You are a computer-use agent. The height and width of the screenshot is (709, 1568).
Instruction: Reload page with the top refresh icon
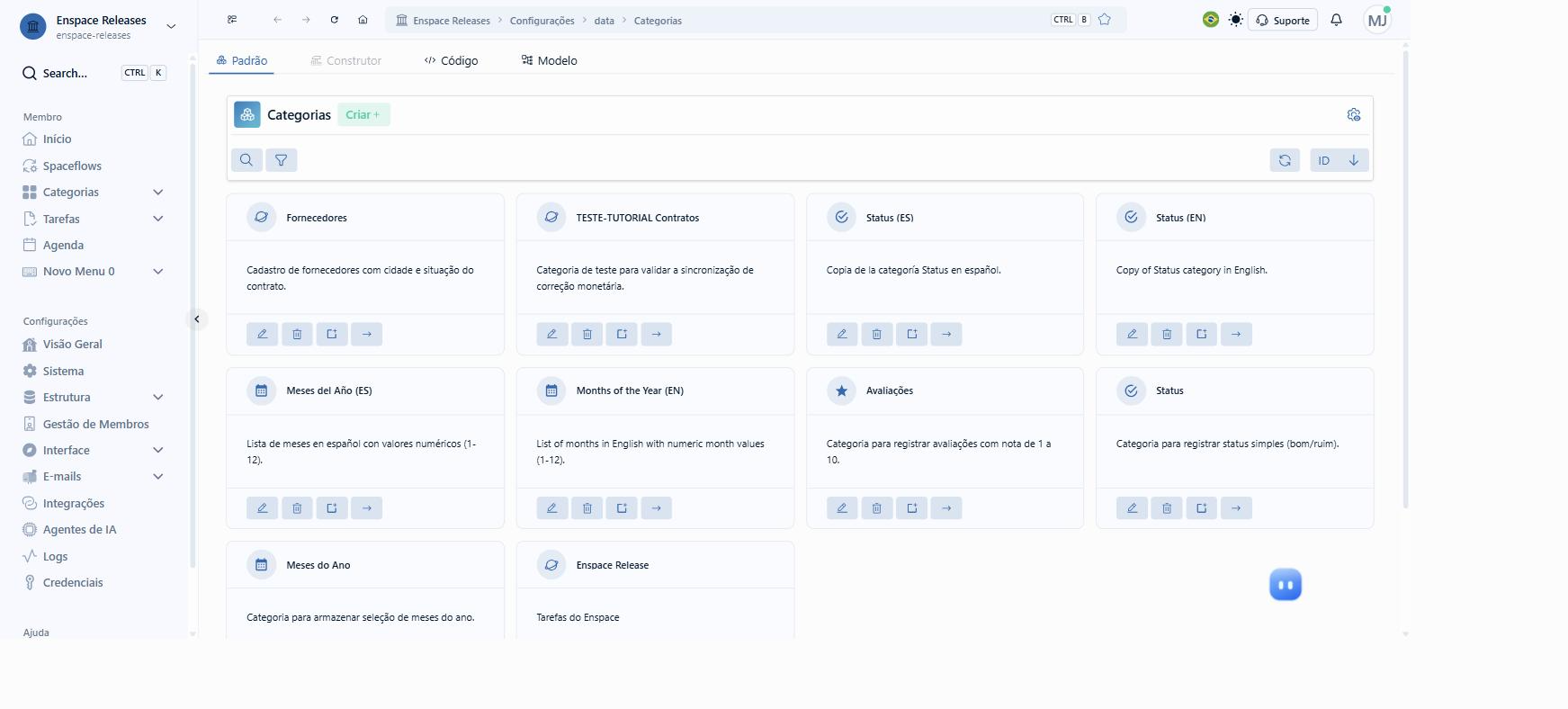335,20
